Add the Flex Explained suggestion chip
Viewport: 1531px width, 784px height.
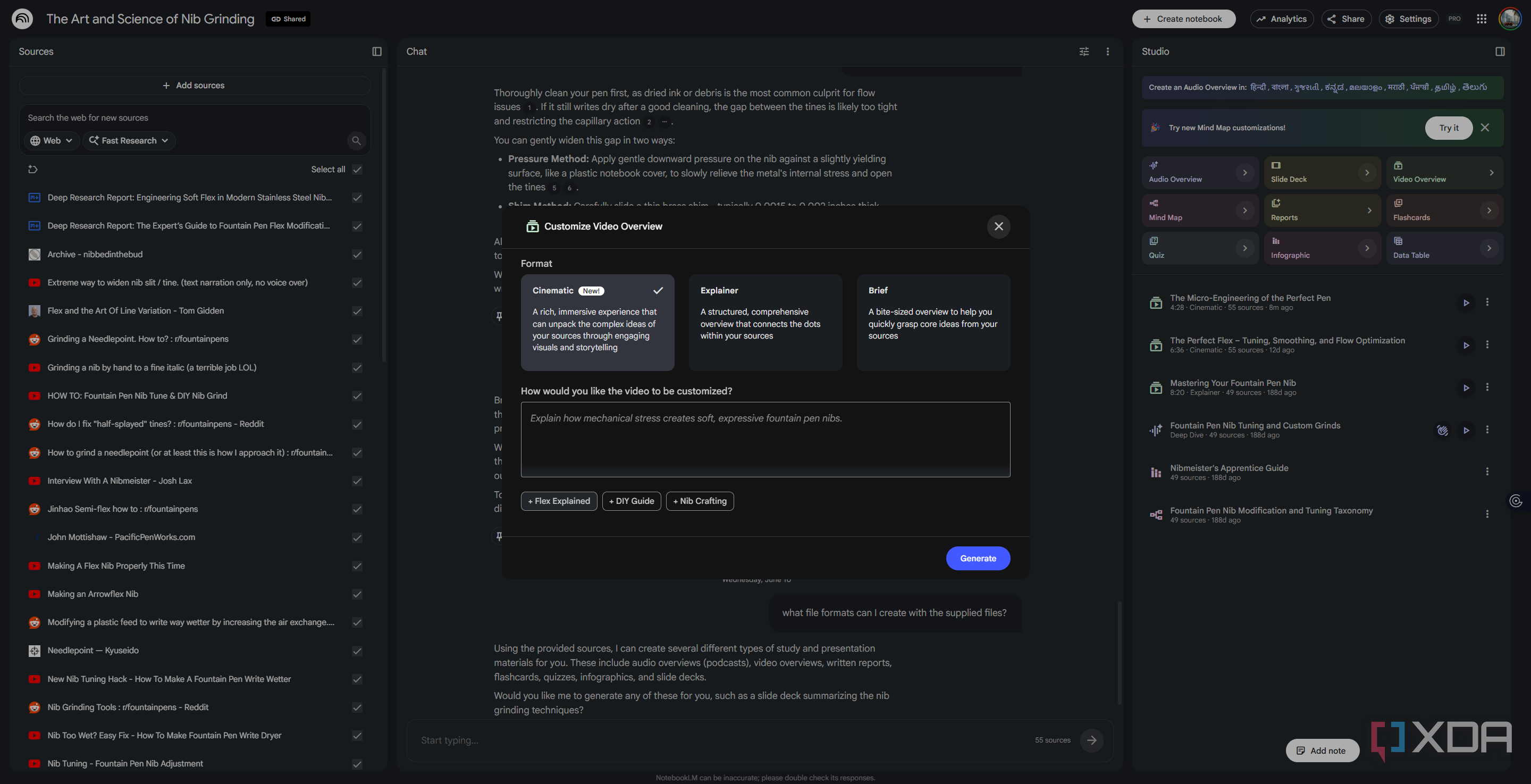pyautogui.click(x=559, y=501)
